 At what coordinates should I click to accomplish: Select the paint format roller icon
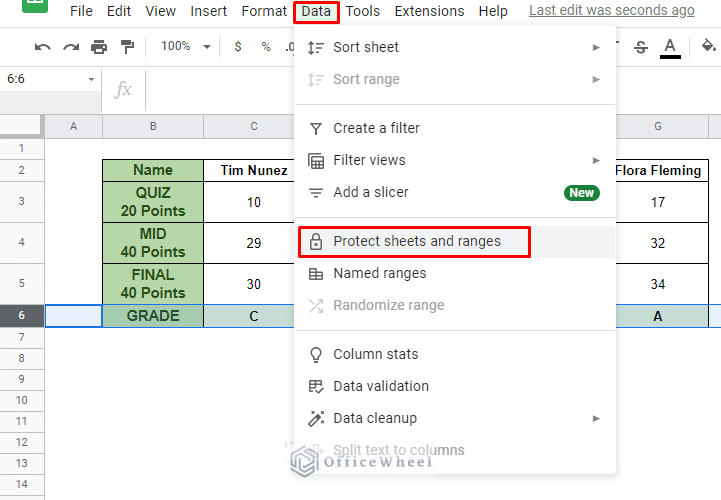coord(127,47)
